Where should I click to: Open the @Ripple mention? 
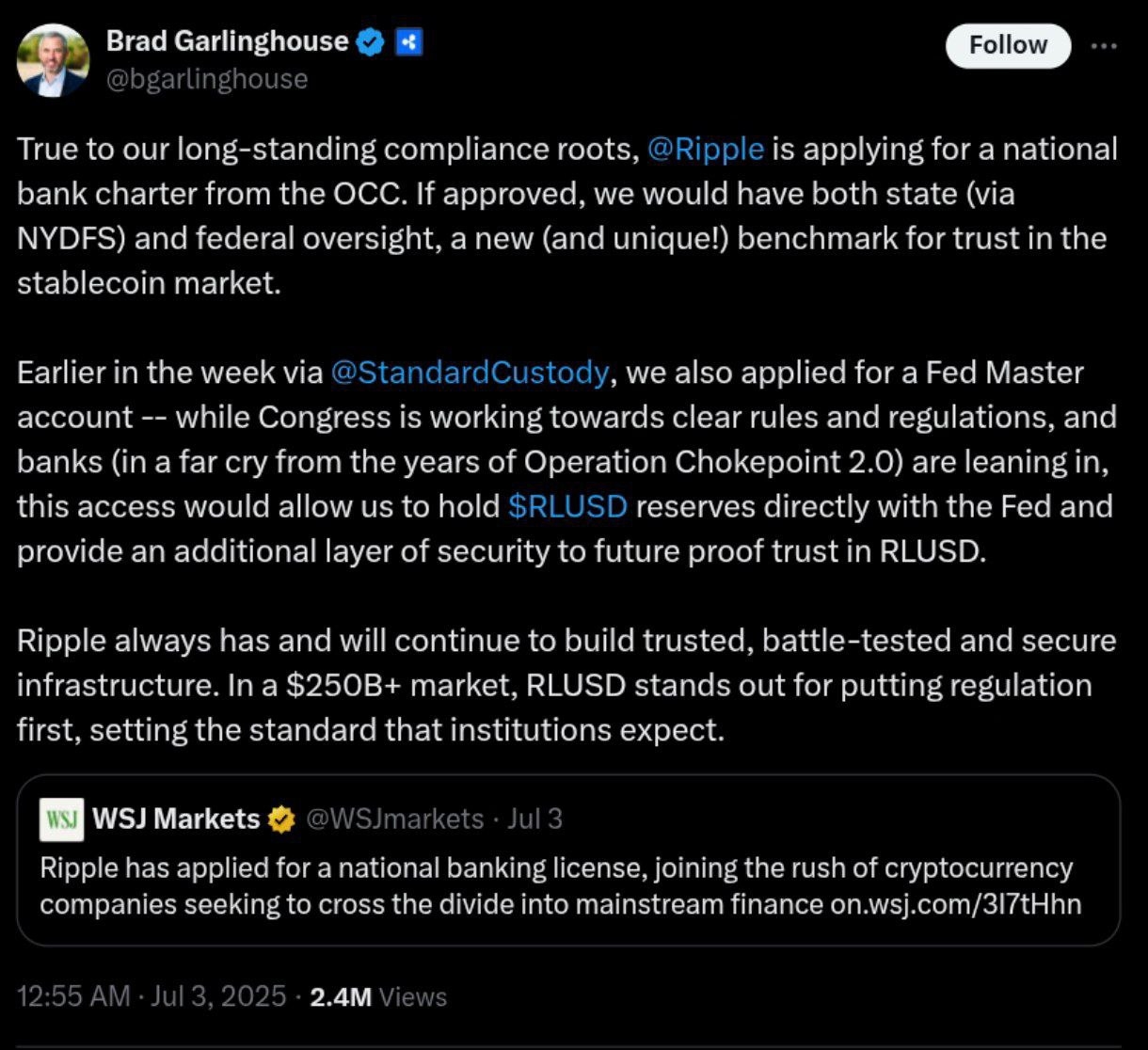tap(704, 148)
